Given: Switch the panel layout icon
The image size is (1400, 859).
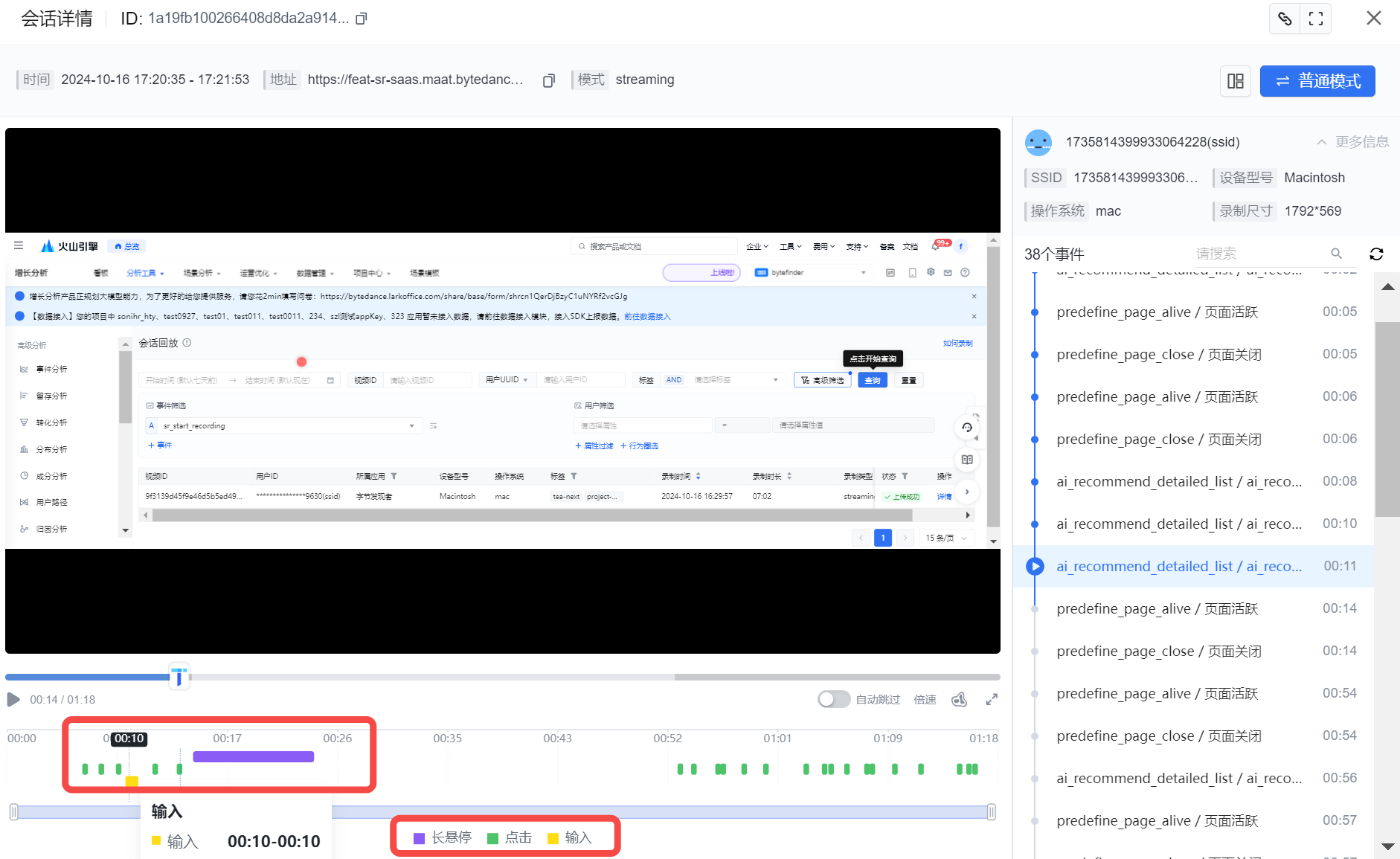Looking at the screenshot, I should (x=1236, y=81).
